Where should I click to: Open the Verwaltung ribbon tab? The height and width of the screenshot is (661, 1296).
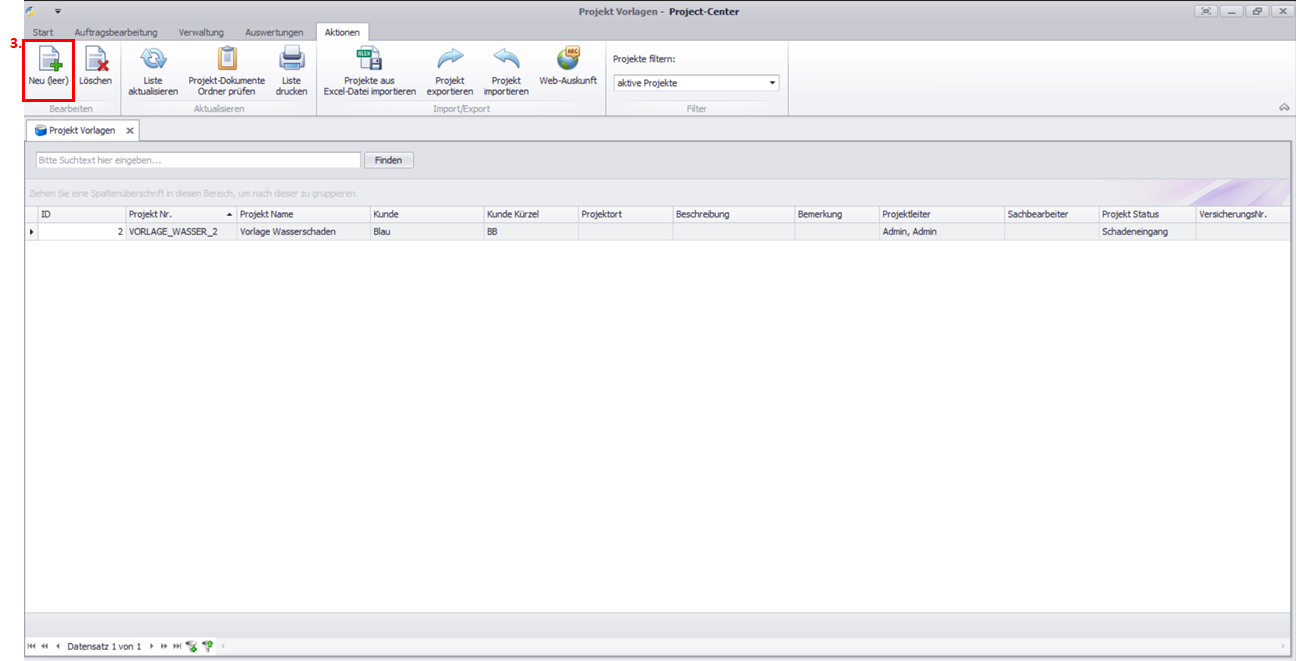coord(201,32)
